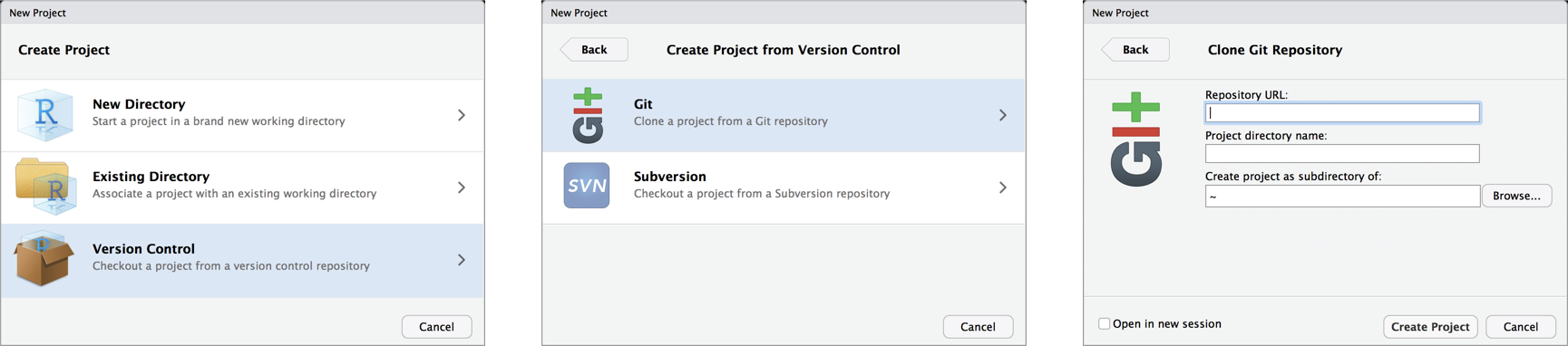Click the New Directory R cube icon
Viewport: 1568px width, 346px height.
tap(45, 115)
